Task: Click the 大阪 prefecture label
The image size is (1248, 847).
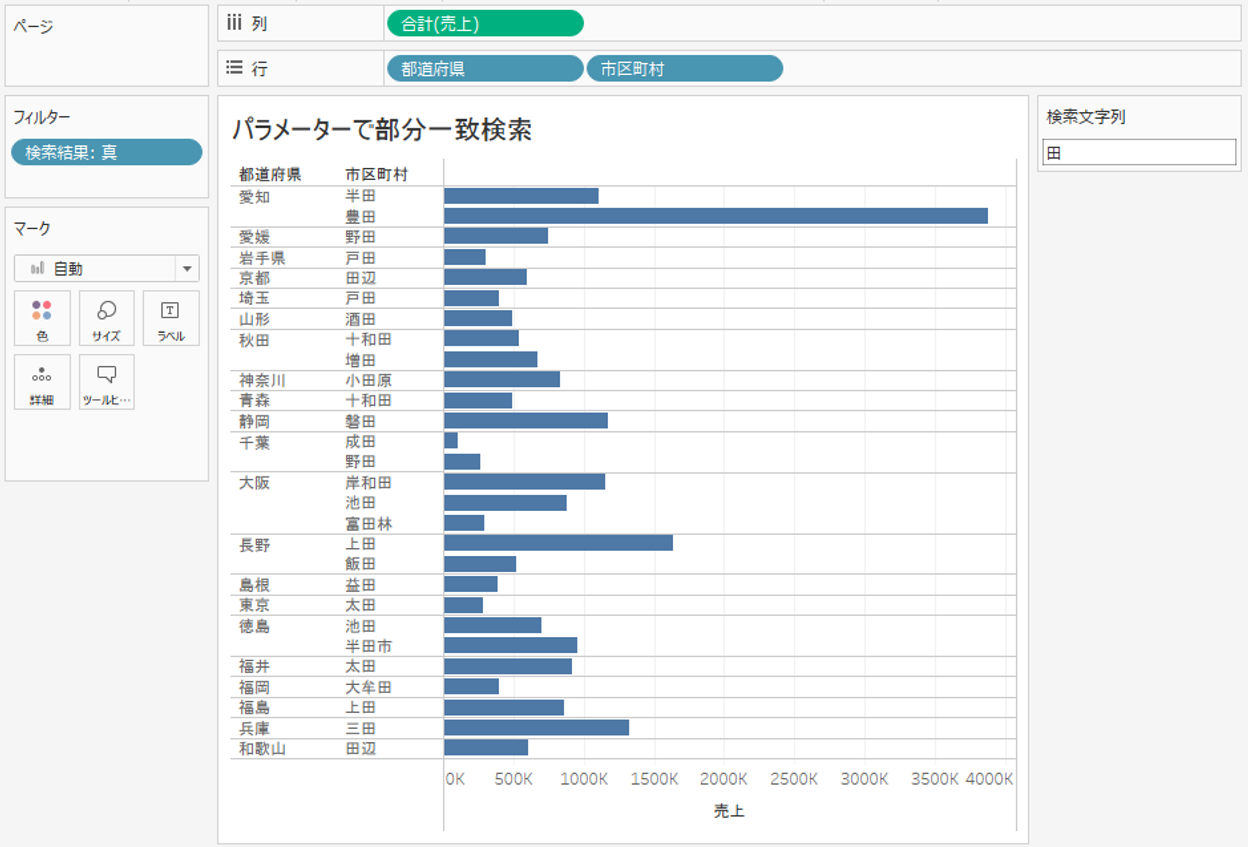Action: tap(254, 482)
